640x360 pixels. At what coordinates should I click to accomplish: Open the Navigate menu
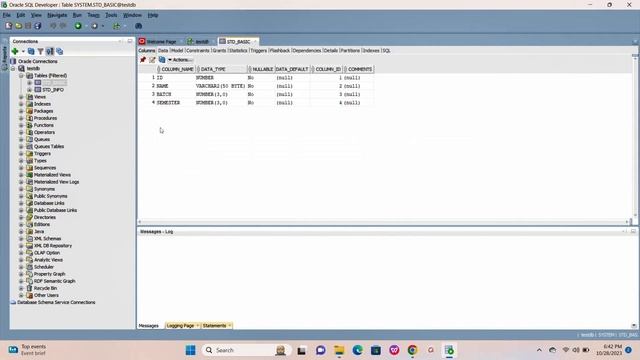pos(57,15)
